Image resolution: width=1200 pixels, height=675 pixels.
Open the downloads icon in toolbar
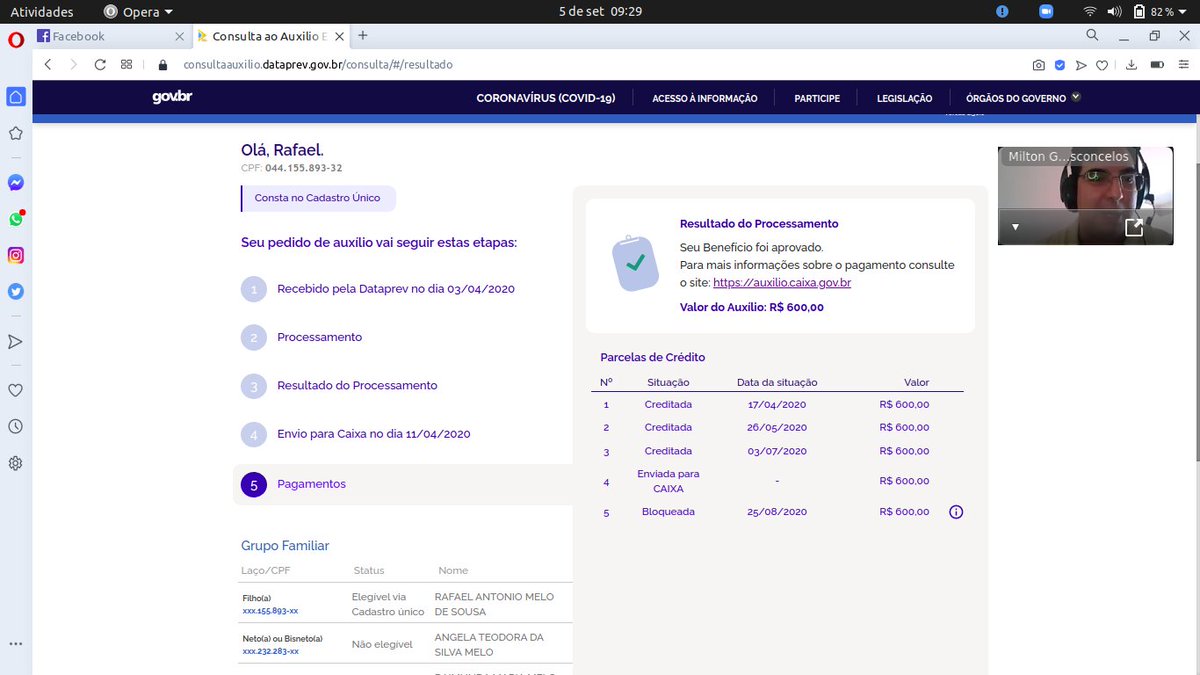coord(1132,65)
